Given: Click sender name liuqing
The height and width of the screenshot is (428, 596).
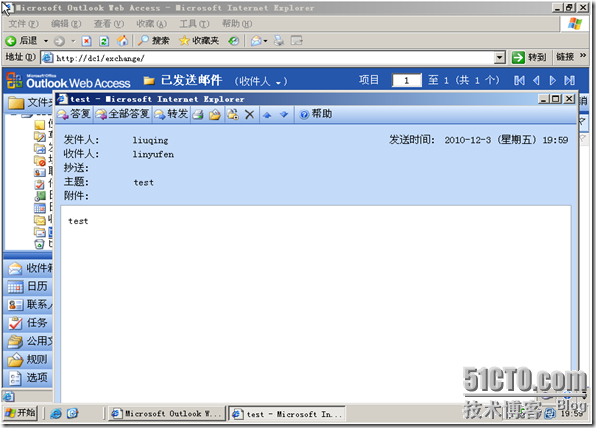Looking at the screenshot, I should 150,140.
